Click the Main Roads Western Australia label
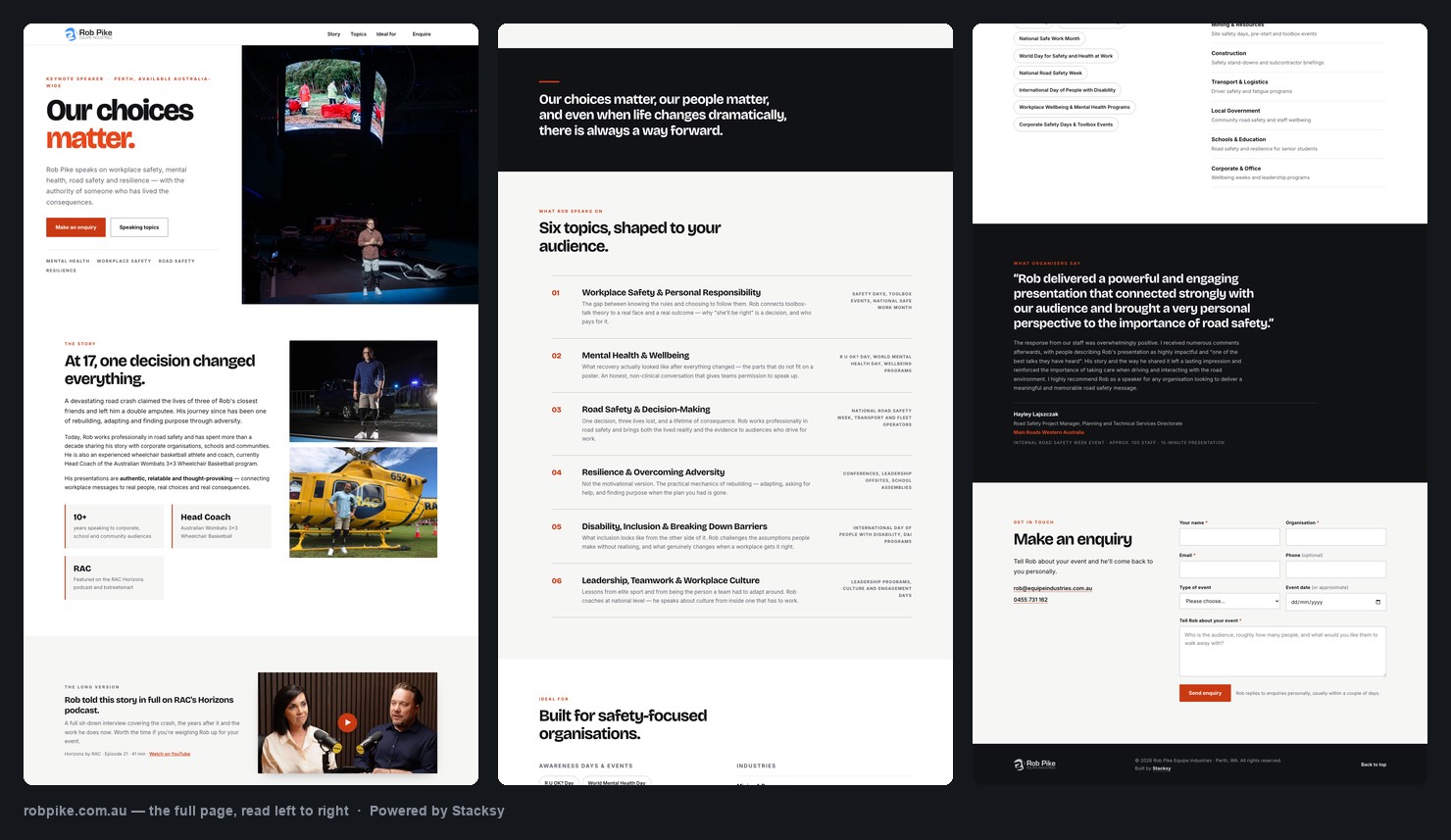 (1049, 432)
